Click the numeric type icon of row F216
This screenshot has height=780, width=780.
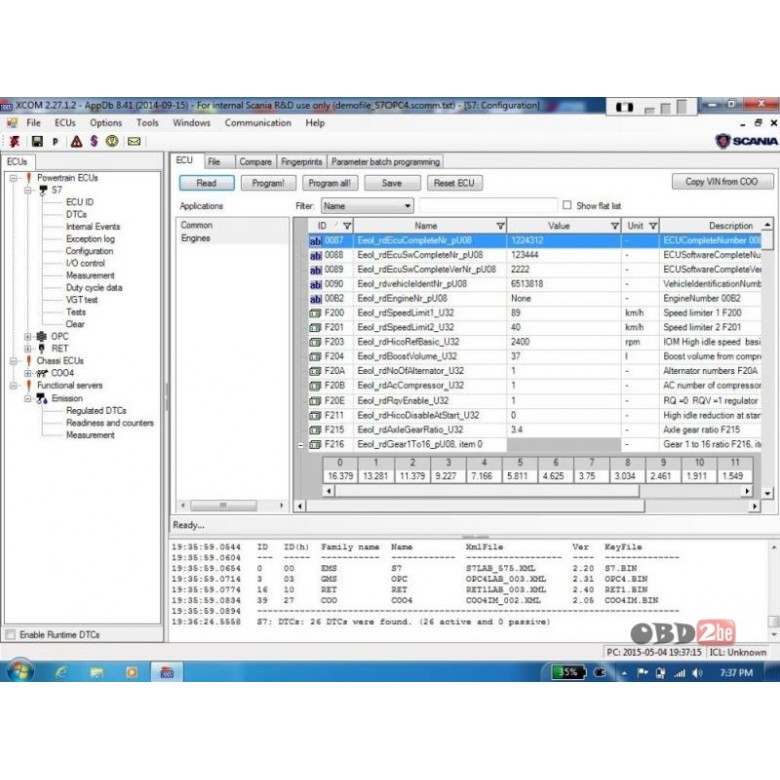pos(315,445)
